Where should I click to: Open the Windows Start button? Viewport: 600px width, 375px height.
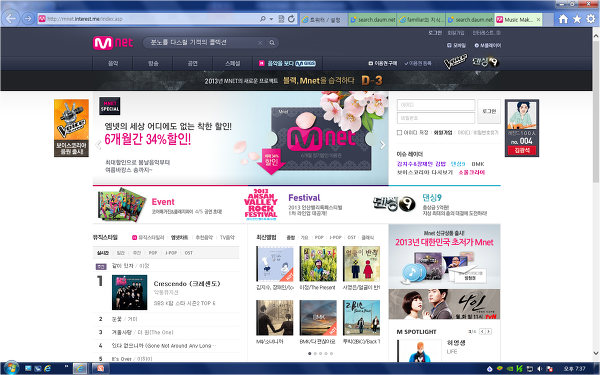point(11,368)
